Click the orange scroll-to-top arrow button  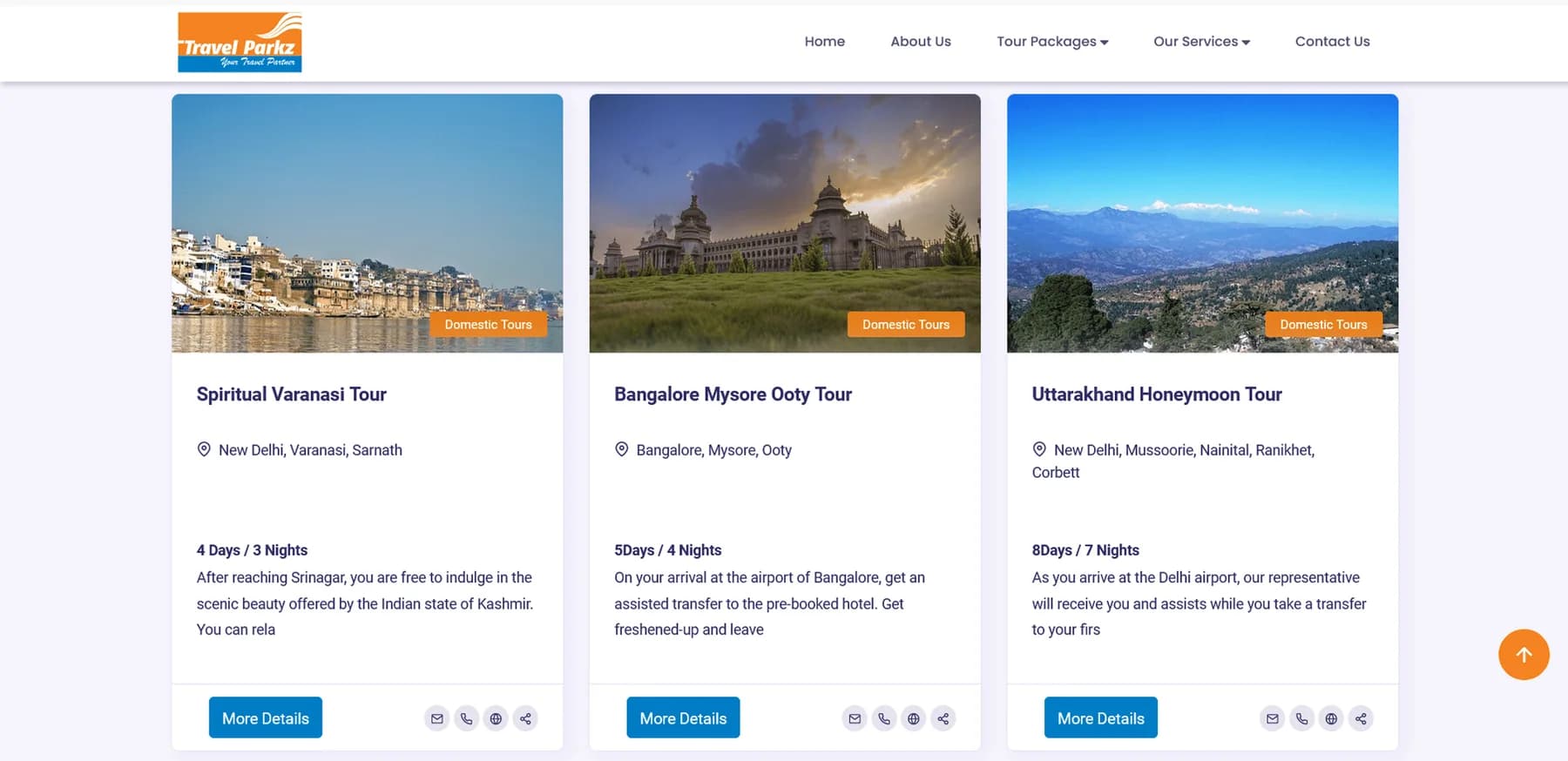(1524, 655)
